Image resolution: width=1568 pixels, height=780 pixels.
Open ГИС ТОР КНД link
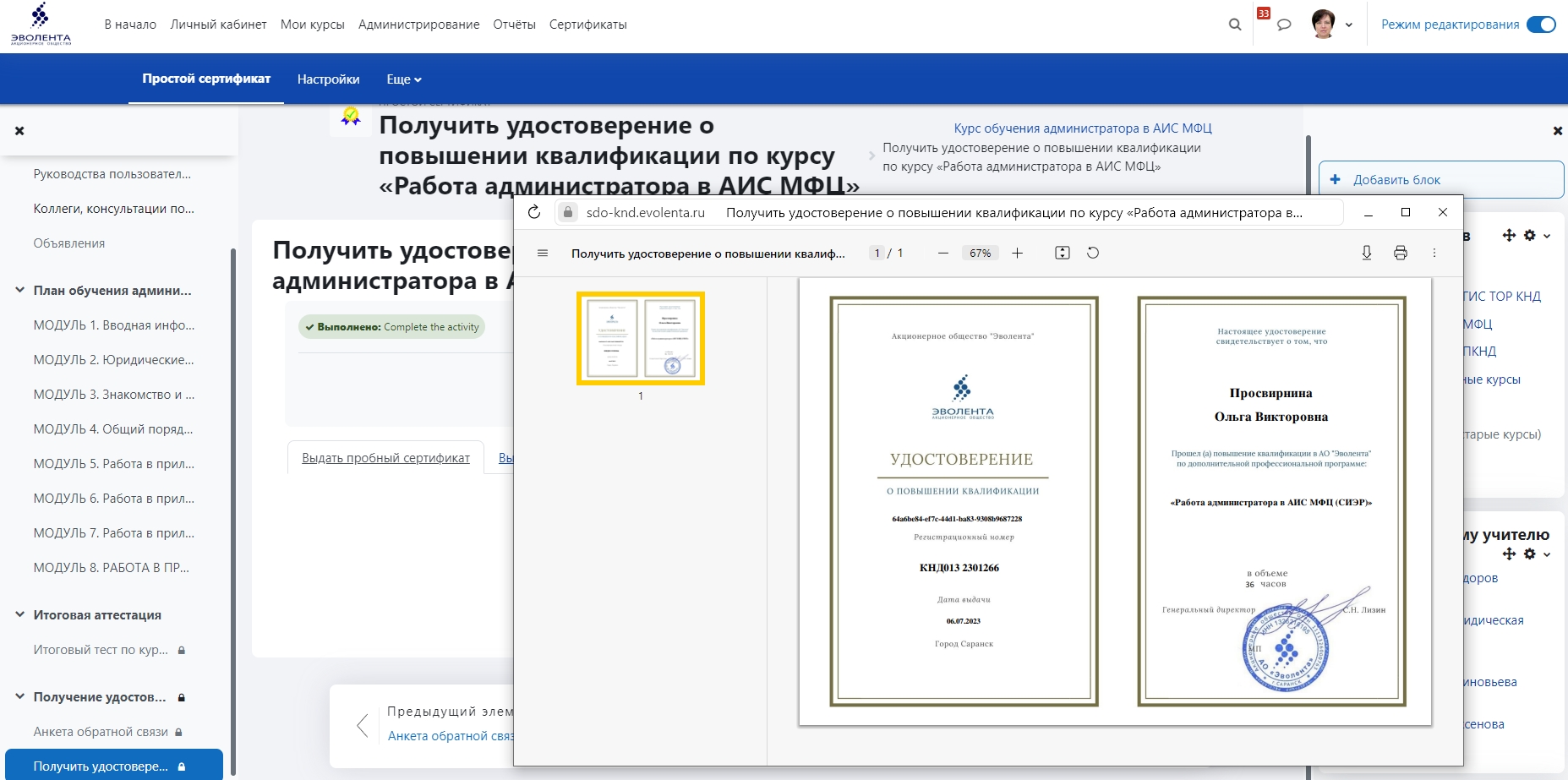1502,297
